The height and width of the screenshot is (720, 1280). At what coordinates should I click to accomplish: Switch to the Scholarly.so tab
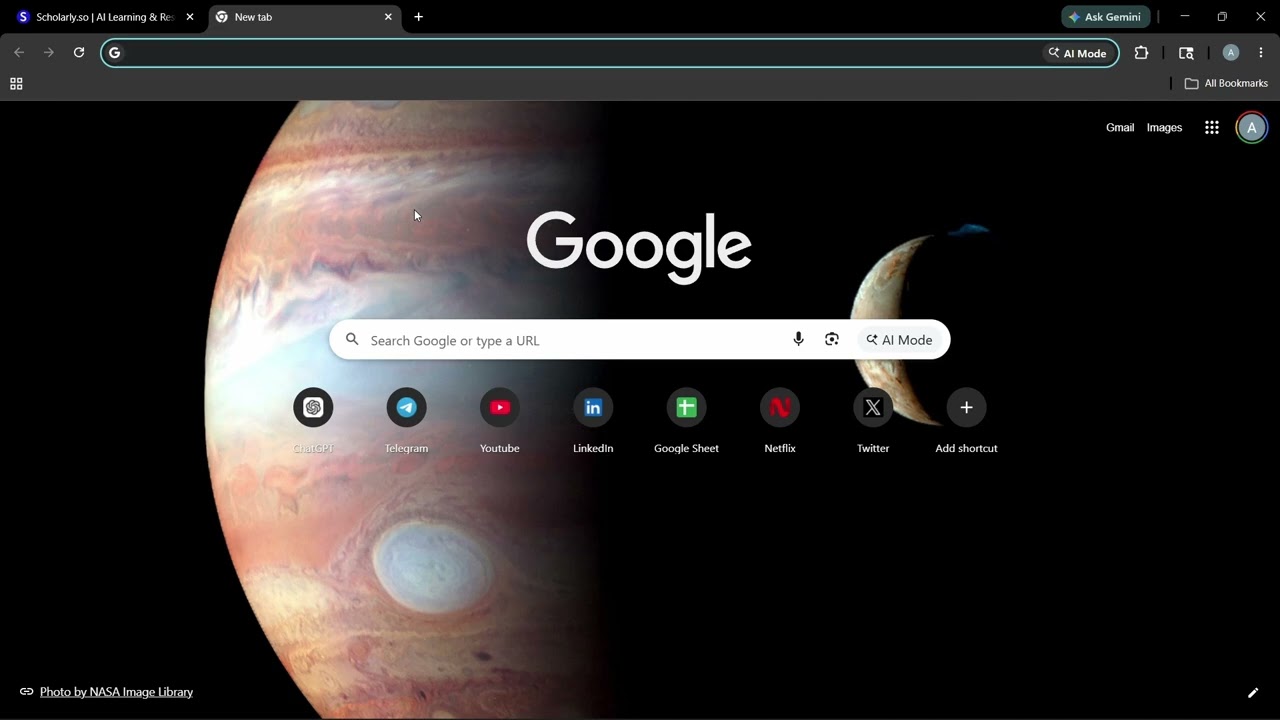(x=105, y=17)
